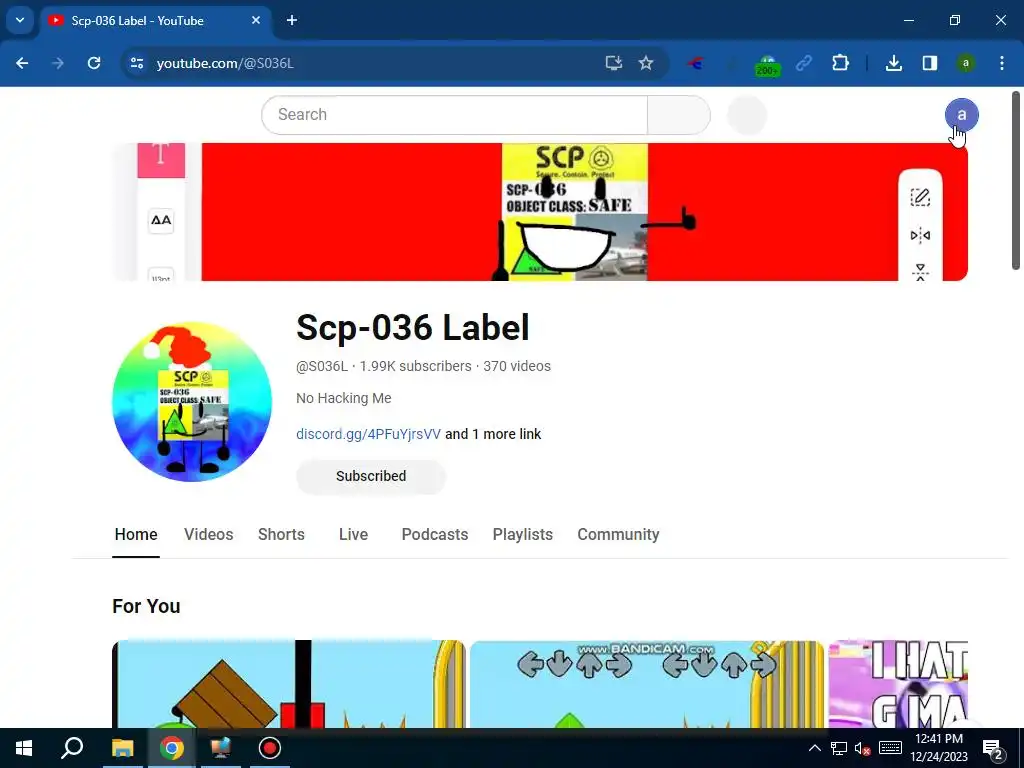This screenshot has width=1024, height=768.
Task: Open the discord.gg/4PFuYjrsVV link
Action: [x=368, y=434]
